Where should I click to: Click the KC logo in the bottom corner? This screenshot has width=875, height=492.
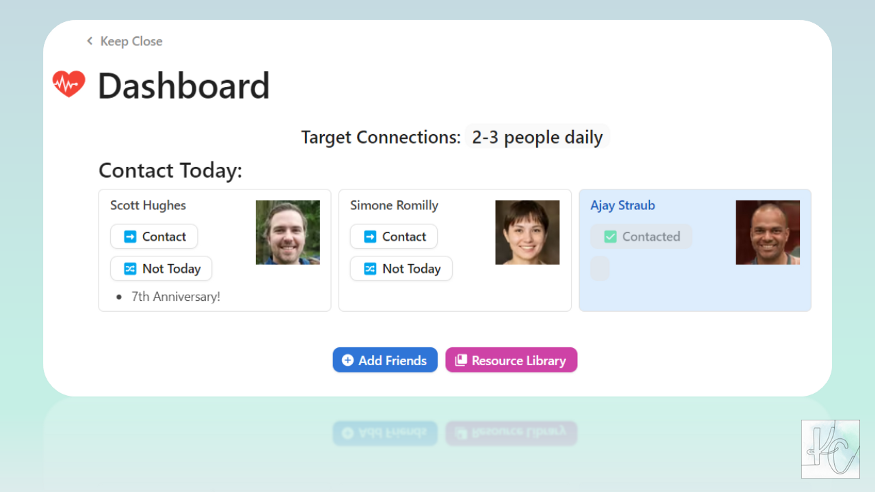coord(830,449)
